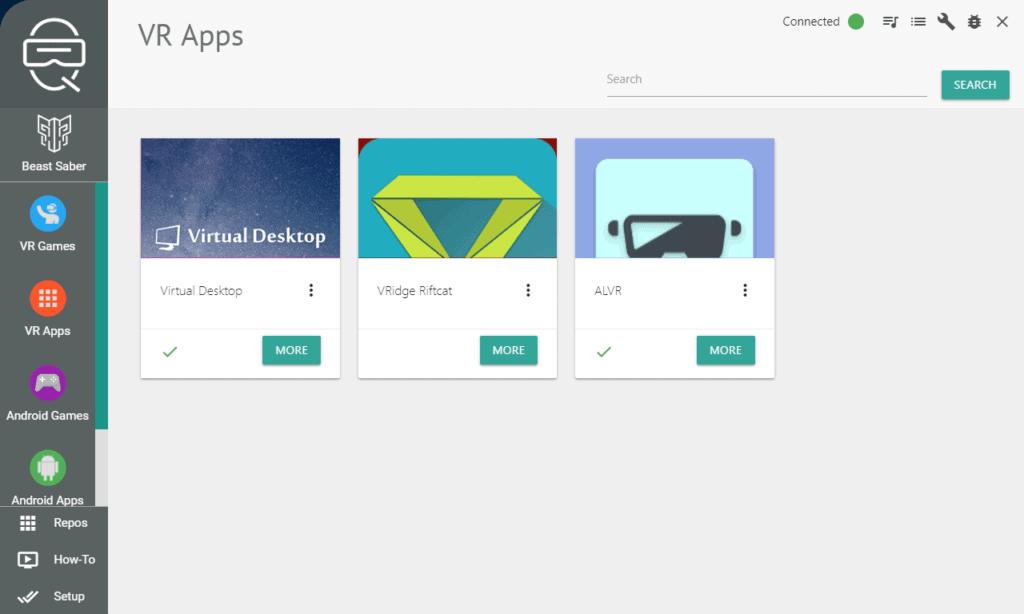Image resolution: width=1024 pixels, height=614 pixels.
Task: Click the sidebar category scrollbar
Action: point(101,306)
